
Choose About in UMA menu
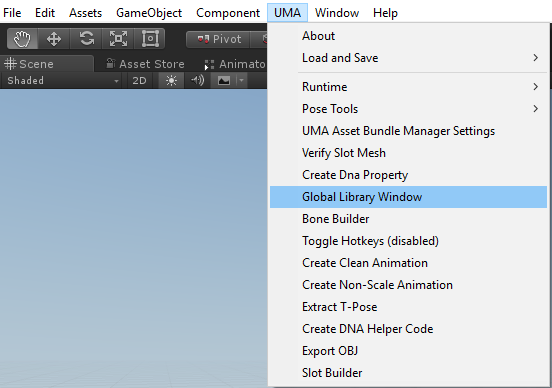point(408,36)
